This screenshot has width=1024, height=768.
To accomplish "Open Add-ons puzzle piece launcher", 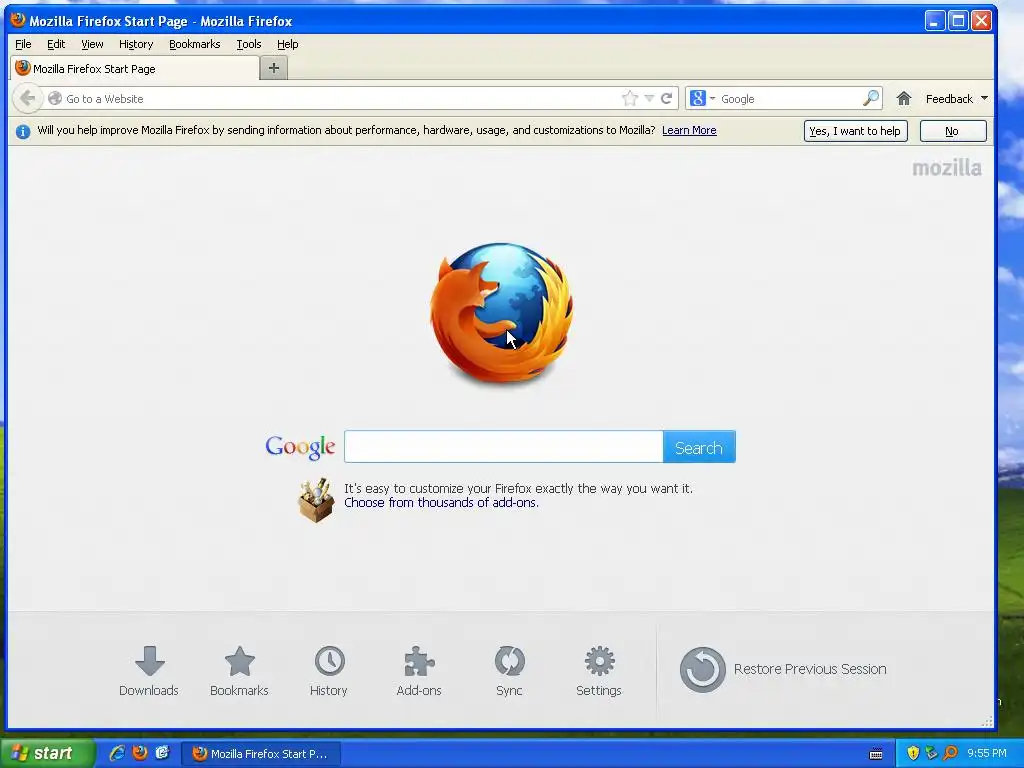I will click(419, 671).
